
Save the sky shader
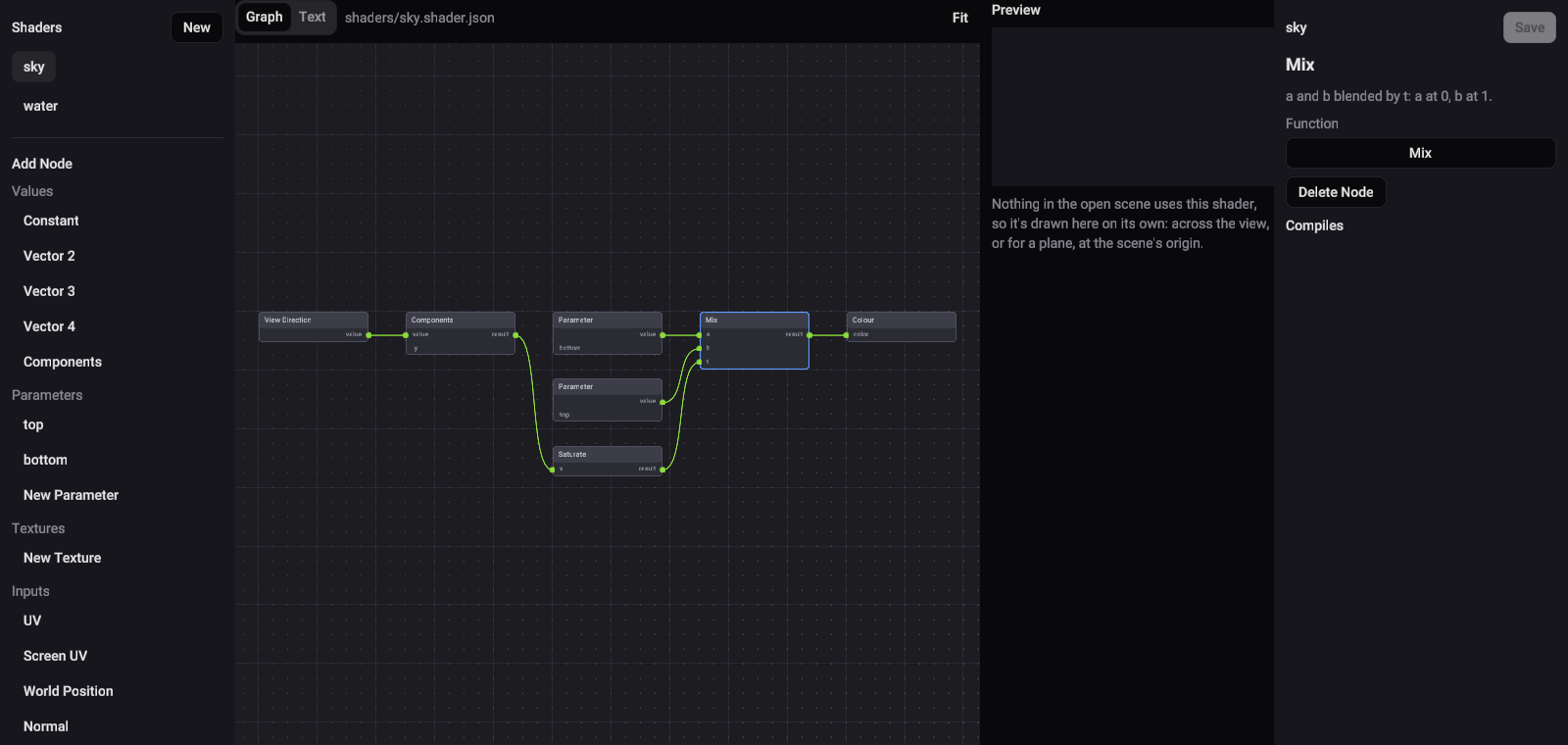[x=1529, y=27]
